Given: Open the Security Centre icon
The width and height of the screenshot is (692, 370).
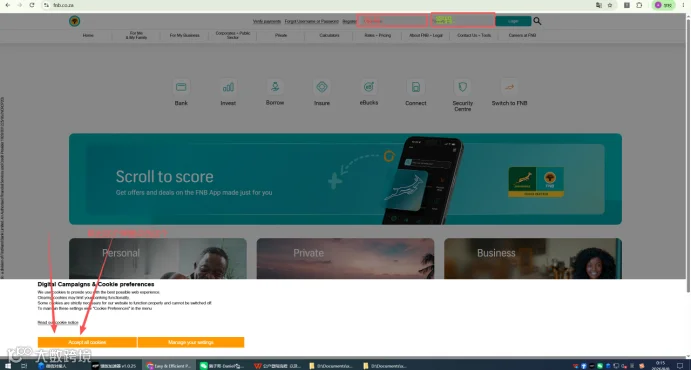Looking at the screenshot, I should pos(463,87).
